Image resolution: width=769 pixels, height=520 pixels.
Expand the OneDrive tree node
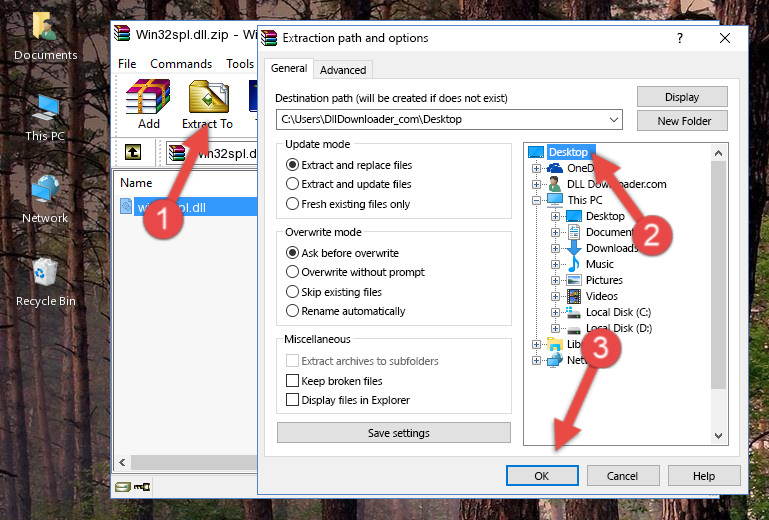coord(537,168)
